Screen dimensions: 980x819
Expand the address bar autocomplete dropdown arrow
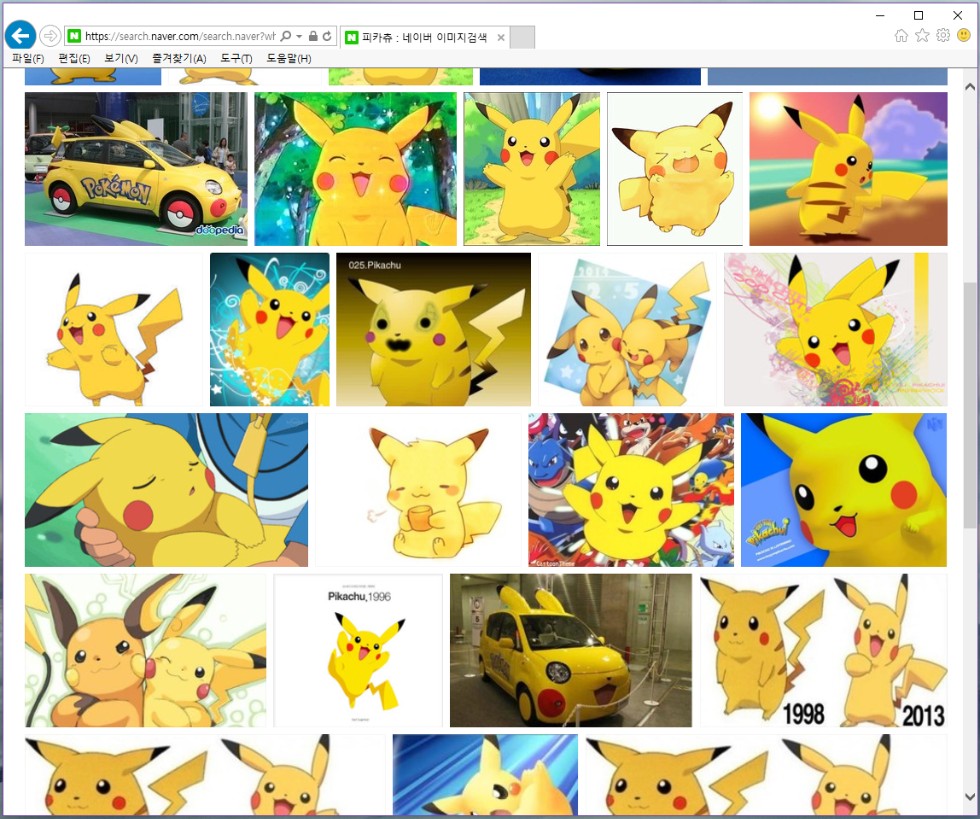pyautogui.click(x=299, y=37)
